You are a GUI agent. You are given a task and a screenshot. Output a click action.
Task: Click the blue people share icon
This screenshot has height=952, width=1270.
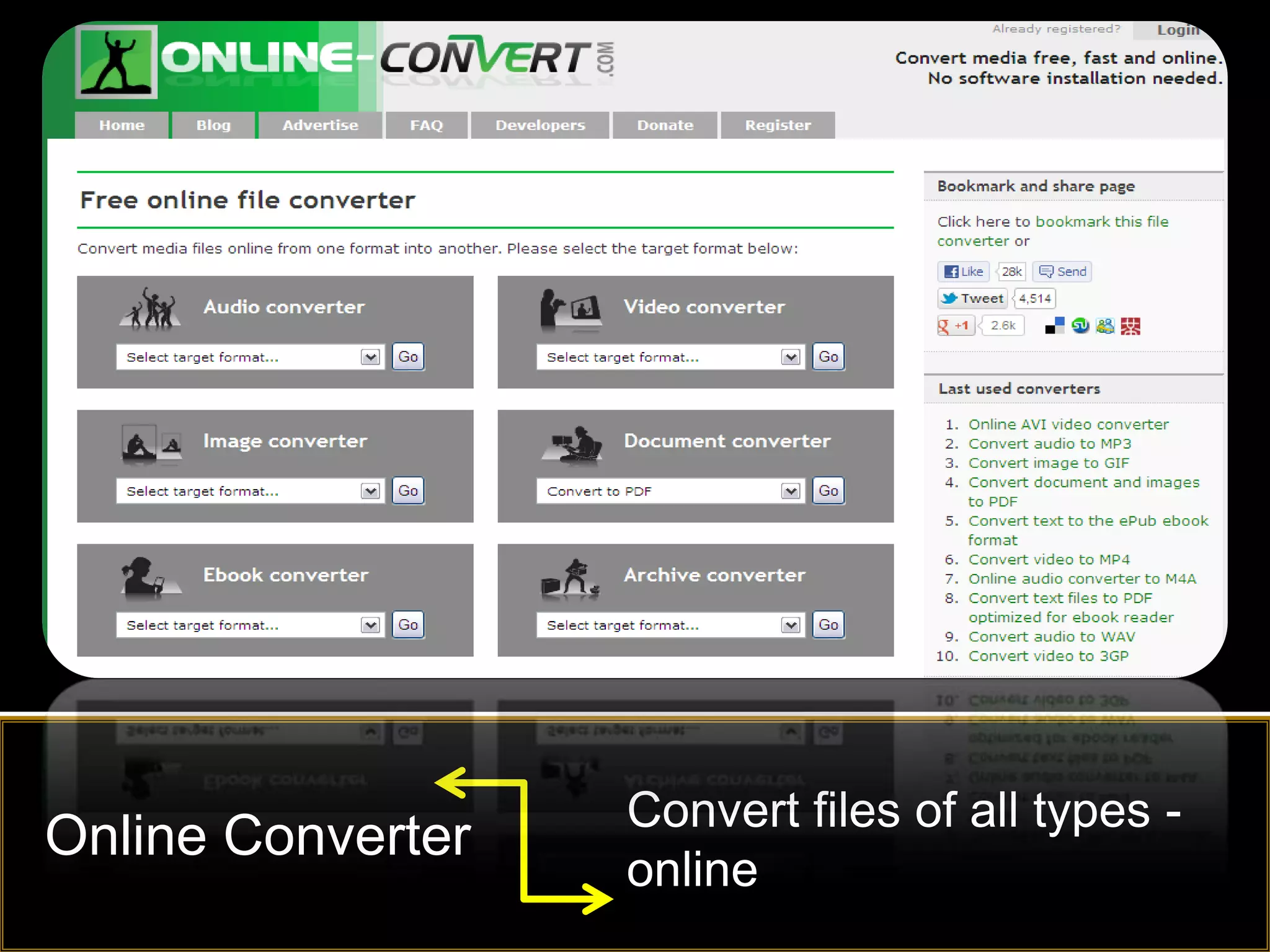(1105, 325)
